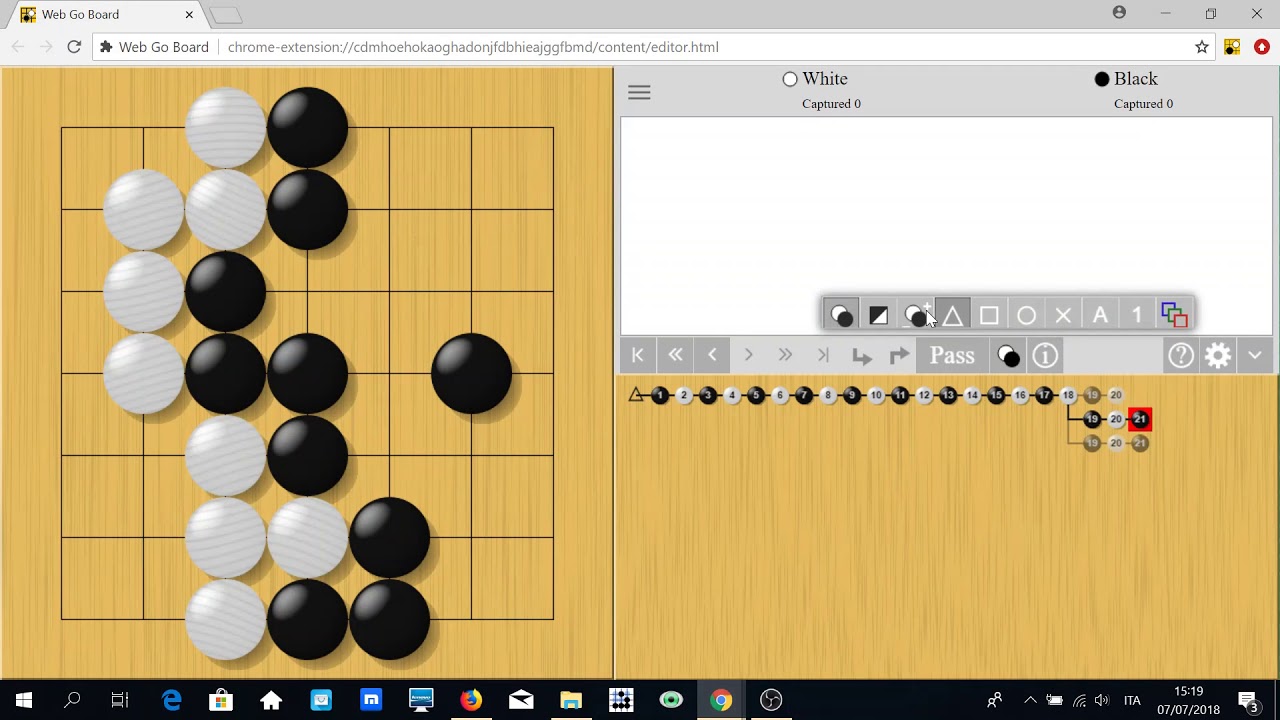This screenshot has width=1280, height=720.
Task: Select move 1 in the game tree
Action: coord(660,395)
